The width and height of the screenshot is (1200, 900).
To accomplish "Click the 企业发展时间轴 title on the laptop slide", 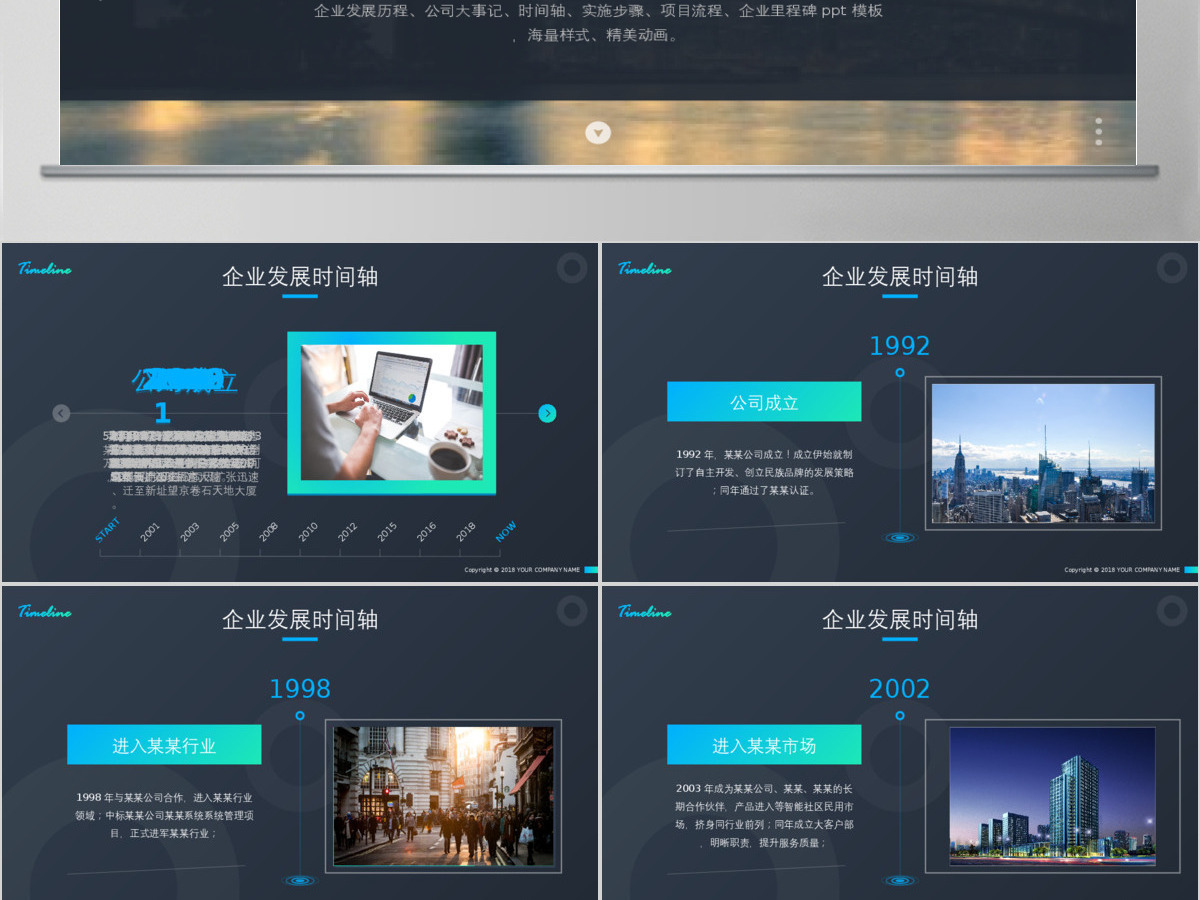I will pyautogui.click(x=300, y=277).
